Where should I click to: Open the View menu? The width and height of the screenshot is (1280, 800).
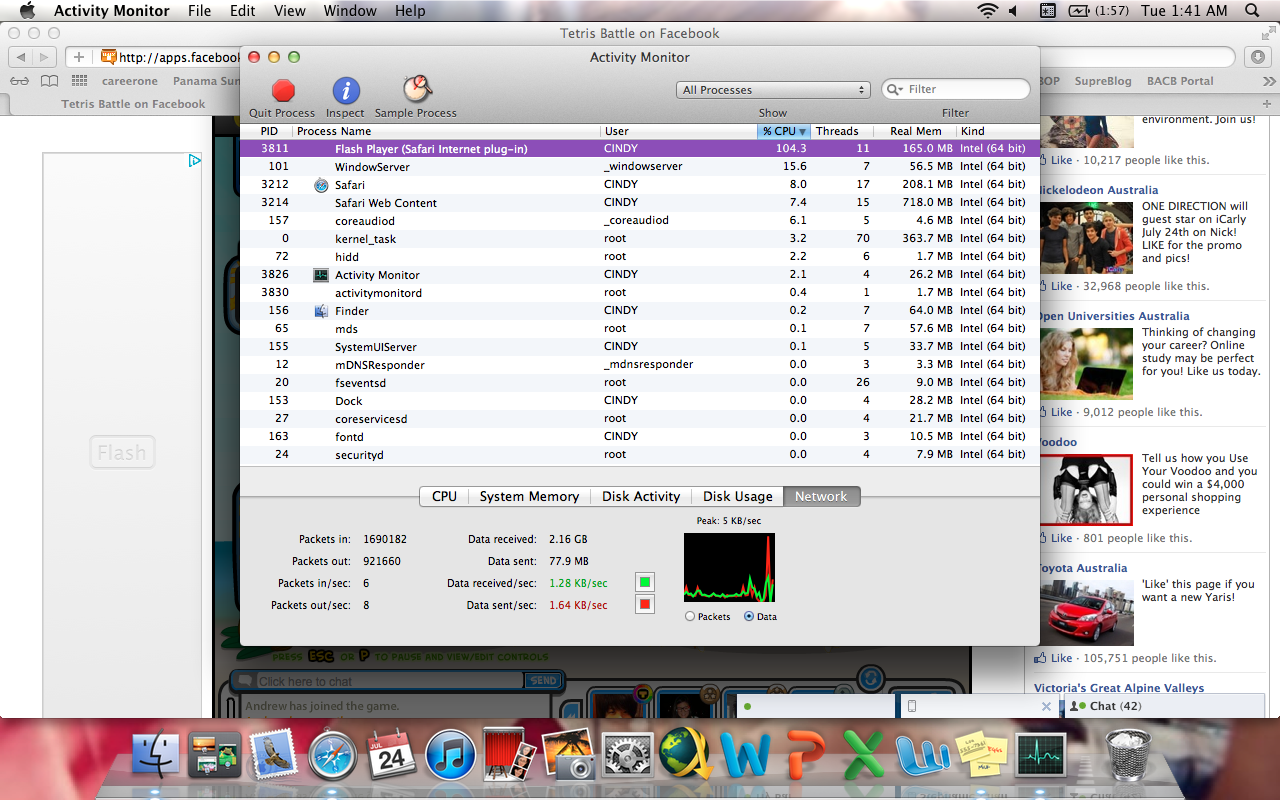290,11
